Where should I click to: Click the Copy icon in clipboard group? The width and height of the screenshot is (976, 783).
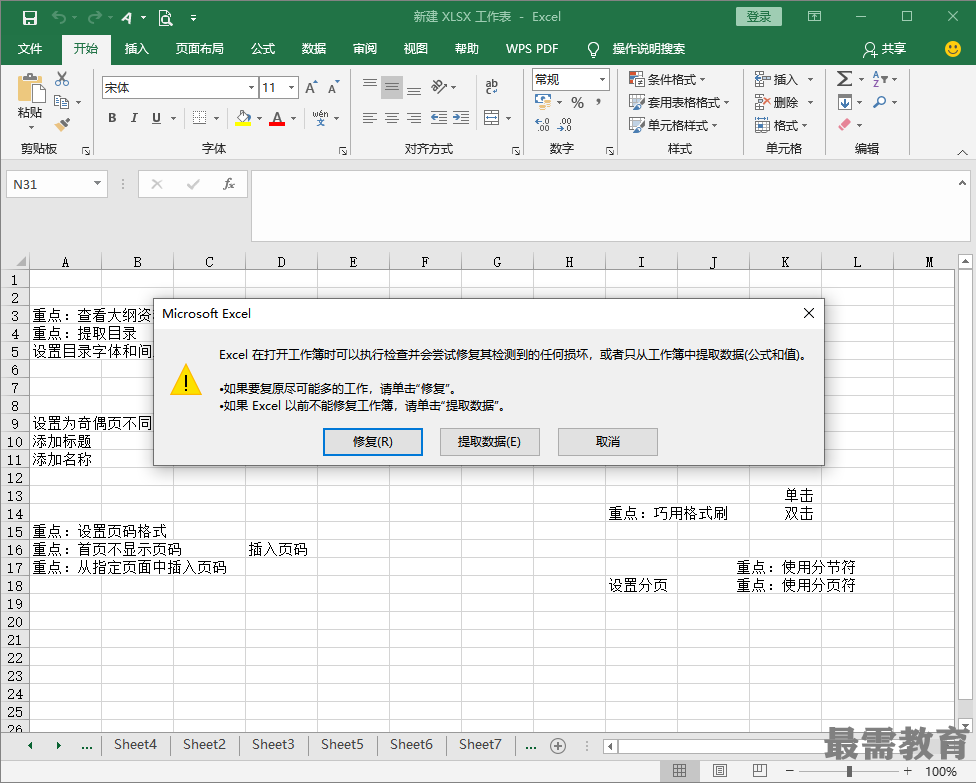tap(61, 101)
